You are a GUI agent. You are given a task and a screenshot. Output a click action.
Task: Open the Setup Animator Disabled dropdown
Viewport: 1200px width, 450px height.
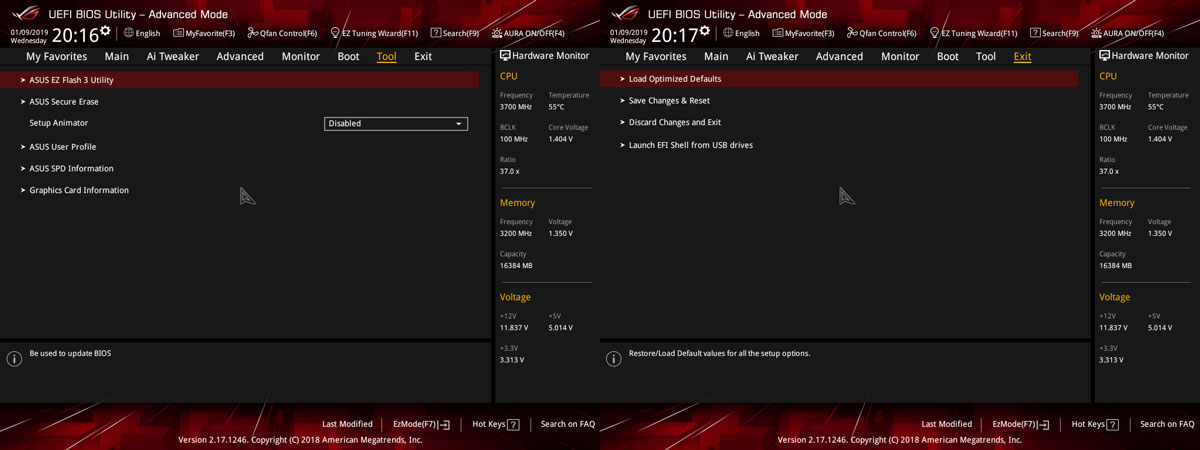point(396,124)
